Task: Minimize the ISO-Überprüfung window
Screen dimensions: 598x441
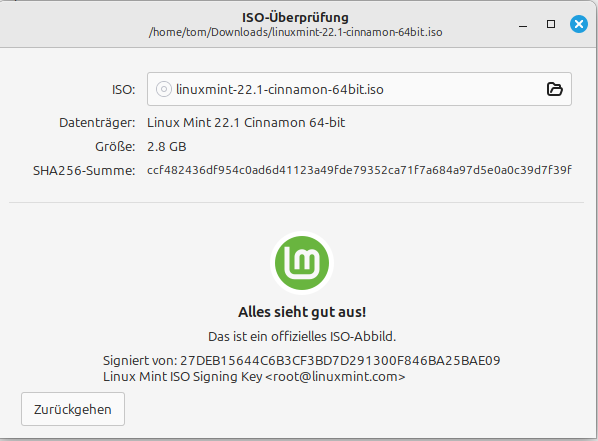Action: pyautogui.click(x=523, y=26)
